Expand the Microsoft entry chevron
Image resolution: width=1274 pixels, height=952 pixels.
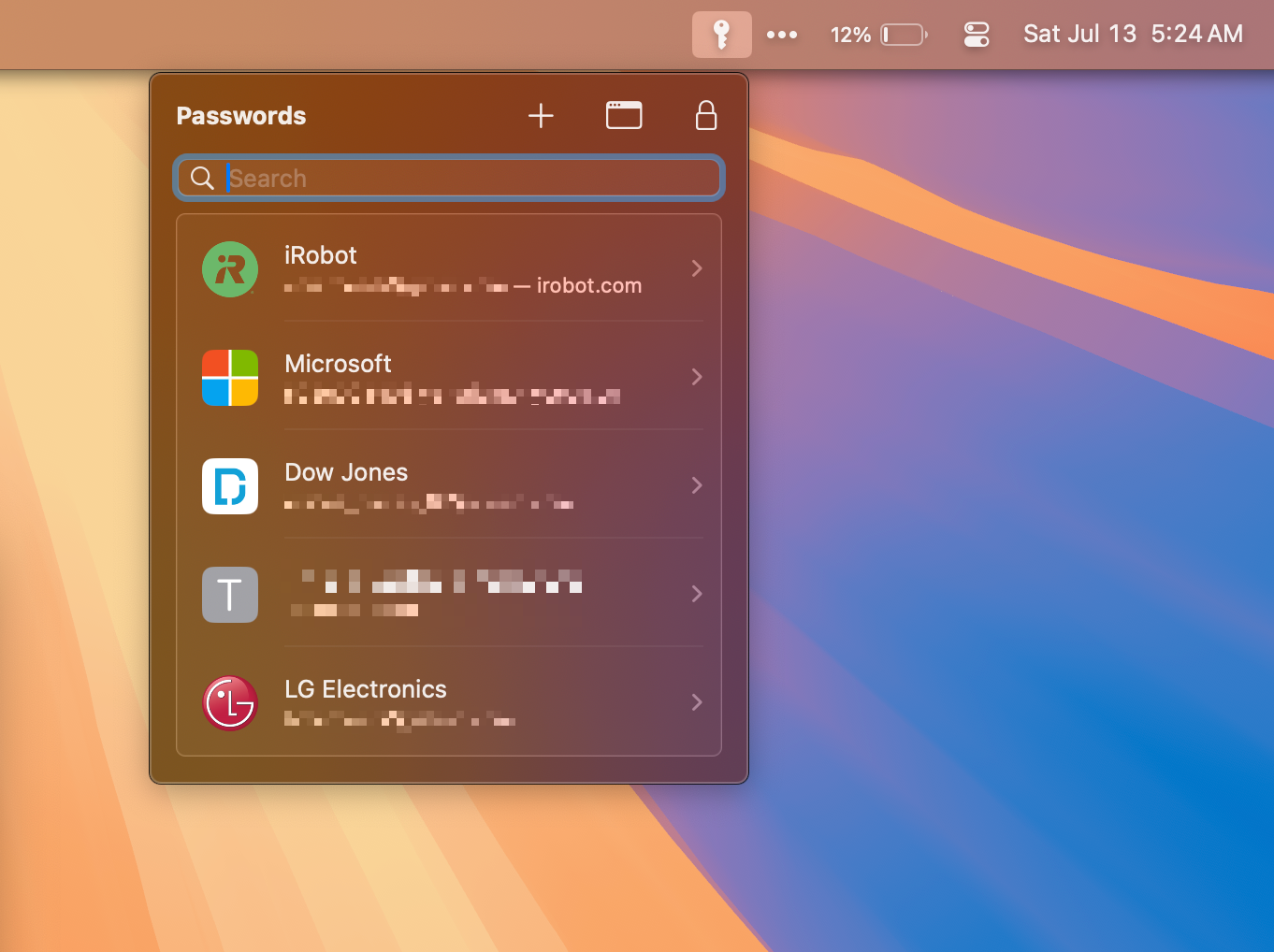(697, 377)
